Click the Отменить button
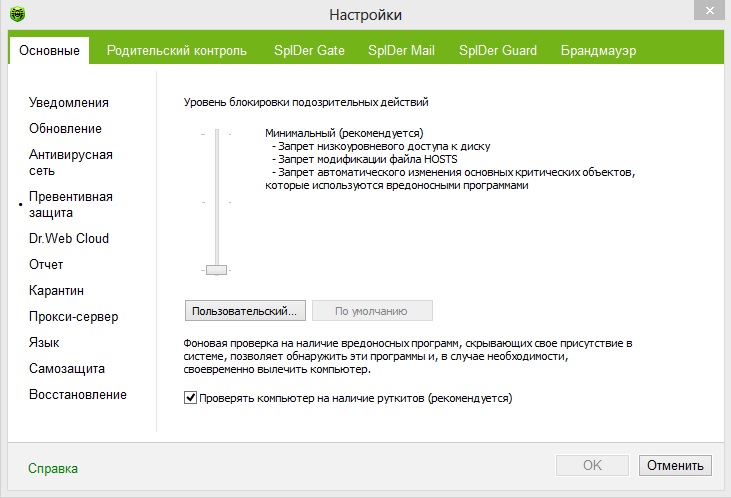Viewport: 731px width, 498px height. [675, 465]
